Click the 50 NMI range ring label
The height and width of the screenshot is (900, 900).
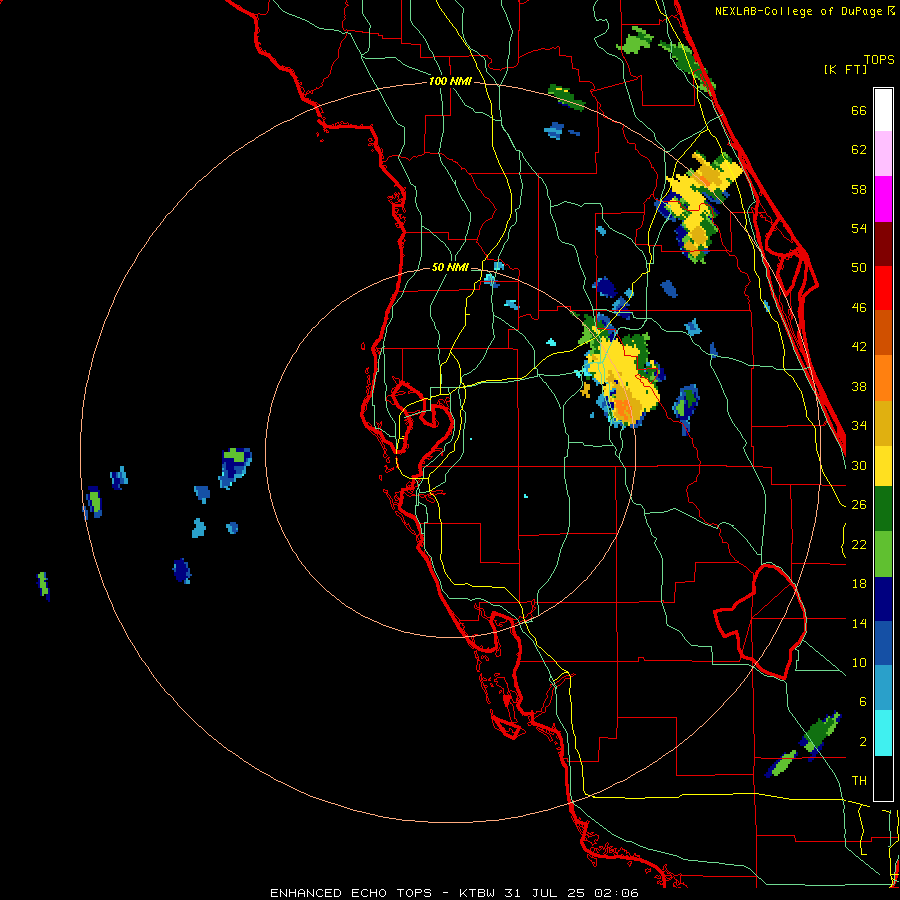coord(450,267)
